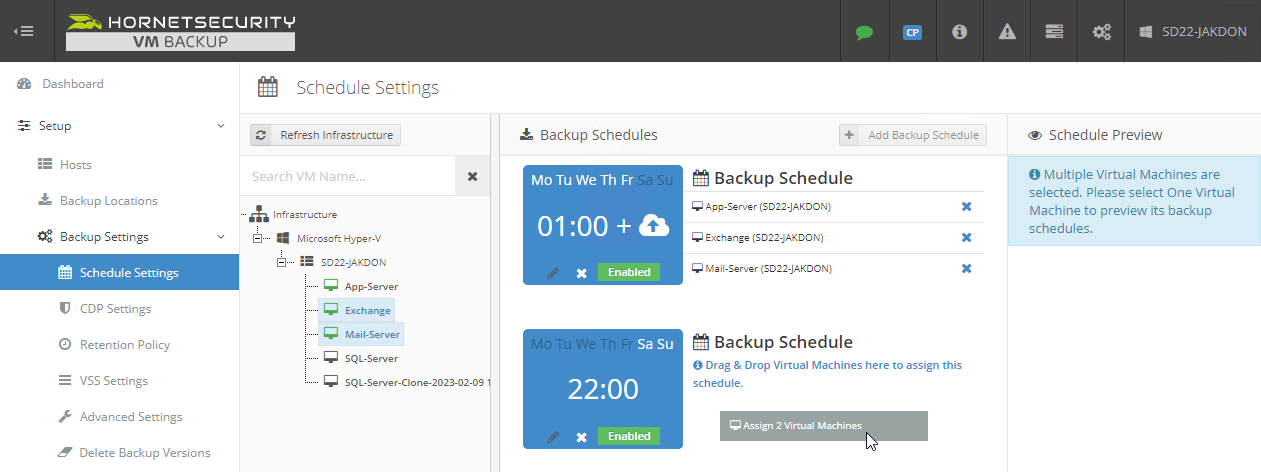The height and width of the screenshot is (472, 1261).
Task: Click the blue CP icon in header
Action: [912, 32]
